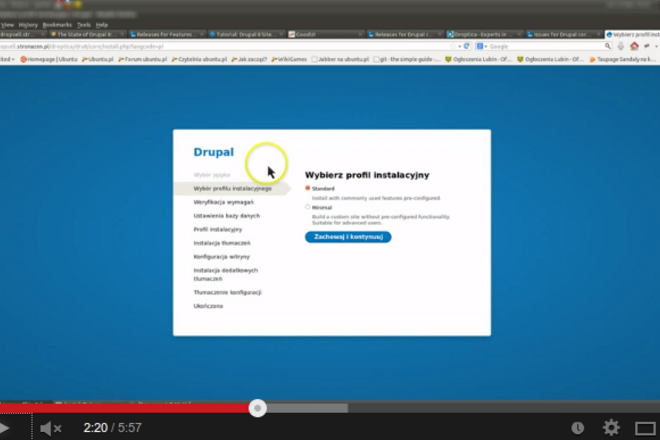Click the Konfiguracja witryny step

(221, 256)
